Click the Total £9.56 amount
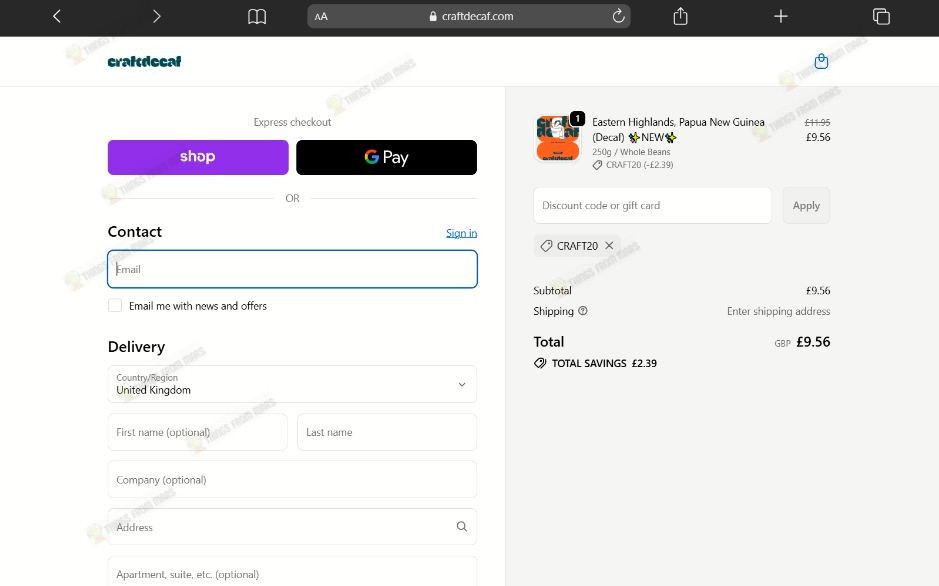This screenshot has height=586, width=939. pos(813,342)
